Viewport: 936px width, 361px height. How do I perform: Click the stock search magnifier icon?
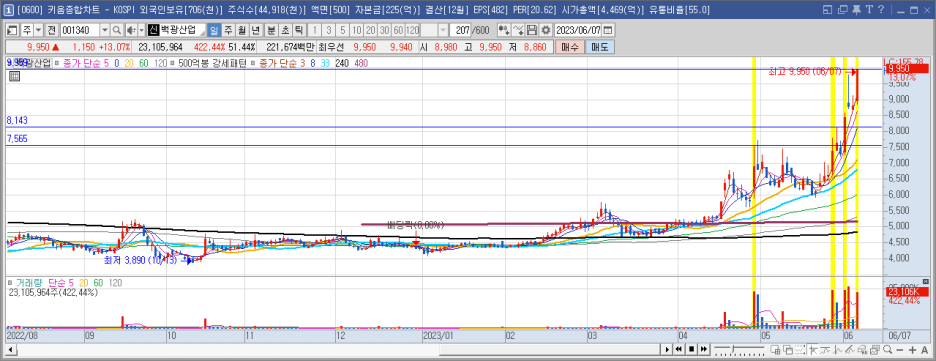tap(116, 30)
